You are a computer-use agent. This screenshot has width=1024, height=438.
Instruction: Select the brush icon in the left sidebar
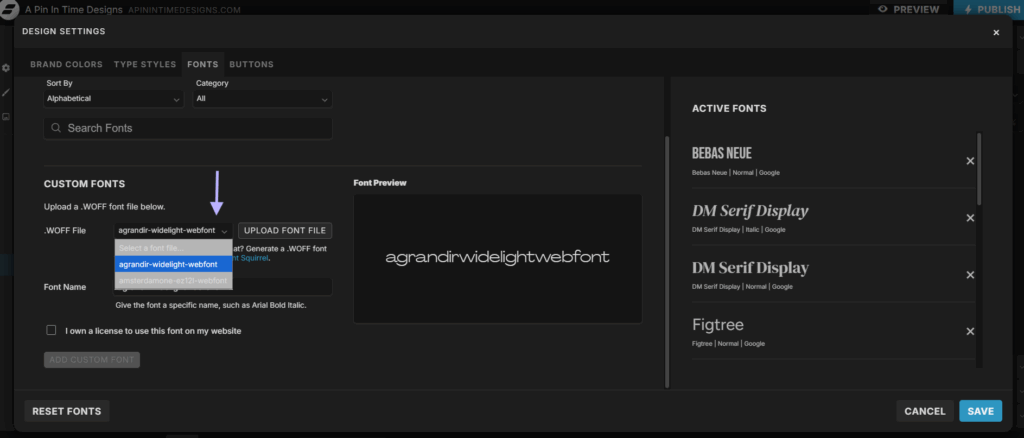point(6,93)
